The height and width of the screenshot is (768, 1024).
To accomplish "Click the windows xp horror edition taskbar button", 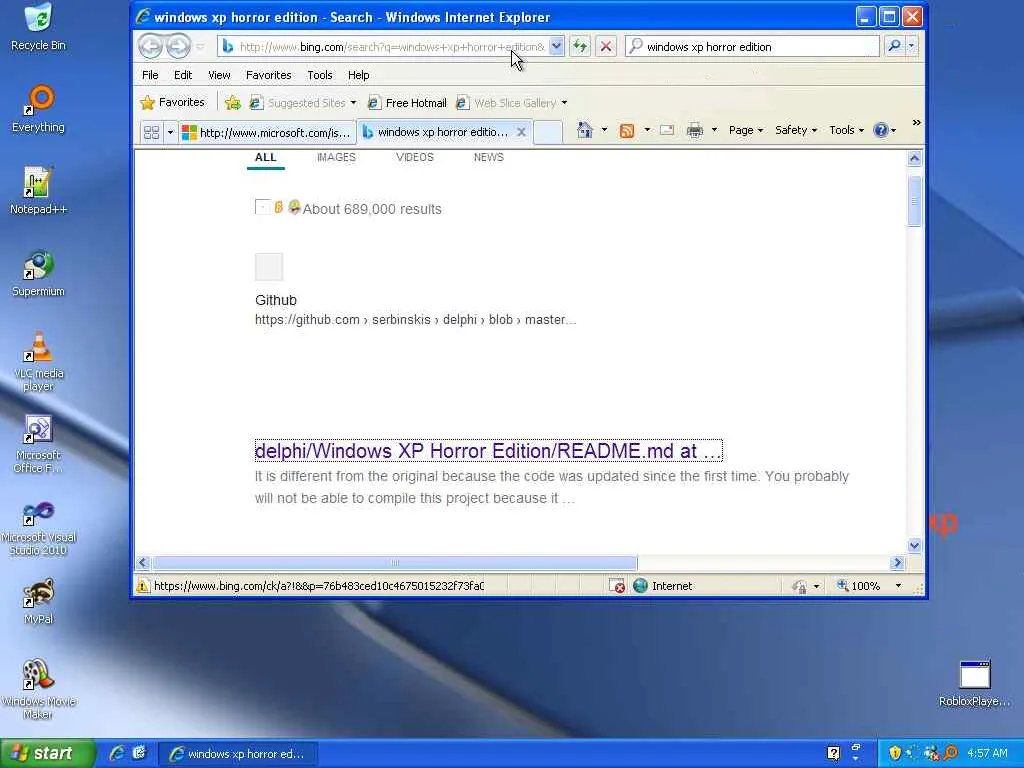I will [x=238, y=754].
